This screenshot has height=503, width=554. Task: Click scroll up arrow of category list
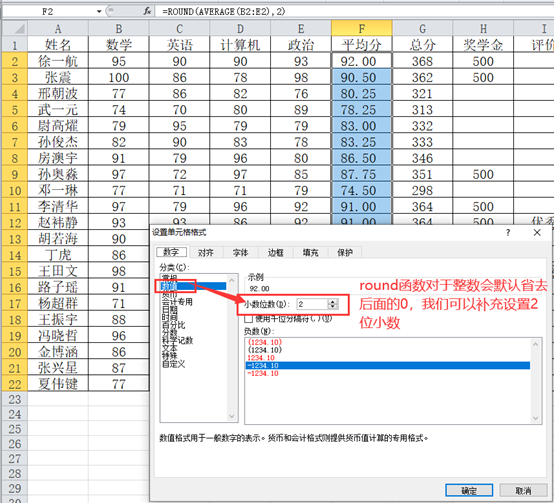click(232, 280)
